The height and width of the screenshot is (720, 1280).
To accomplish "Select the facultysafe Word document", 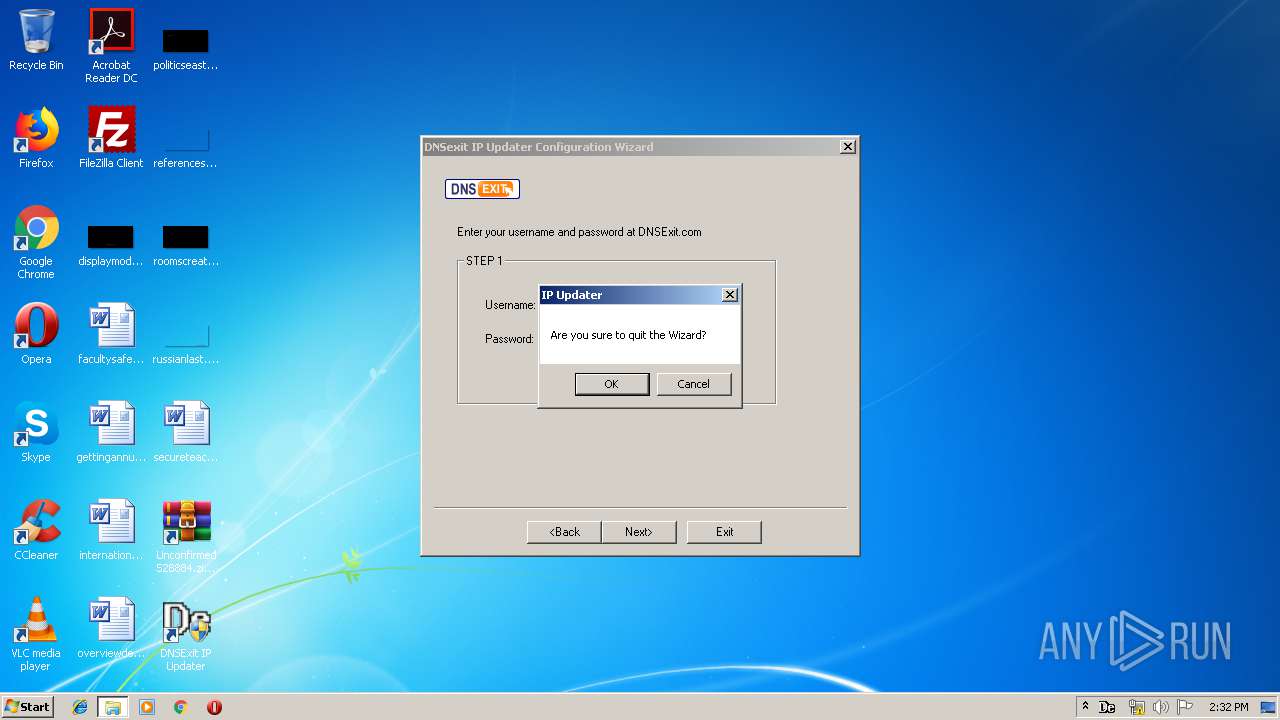I will point(111,334).
